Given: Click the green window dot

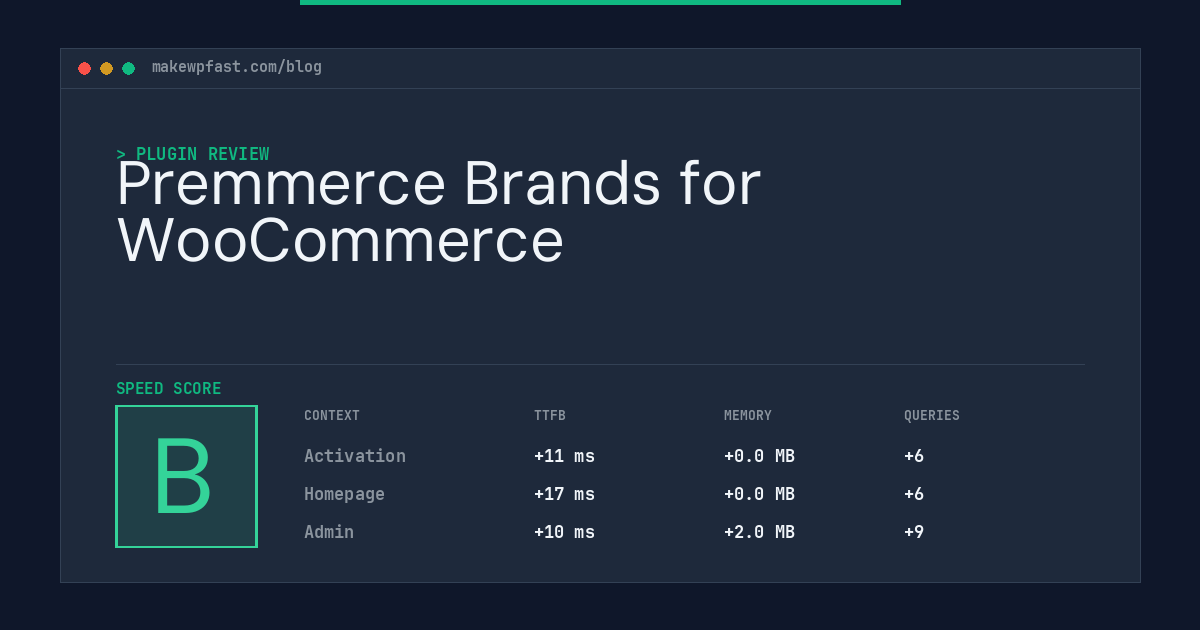Looking at the screenshot, I should pos(128,68).
